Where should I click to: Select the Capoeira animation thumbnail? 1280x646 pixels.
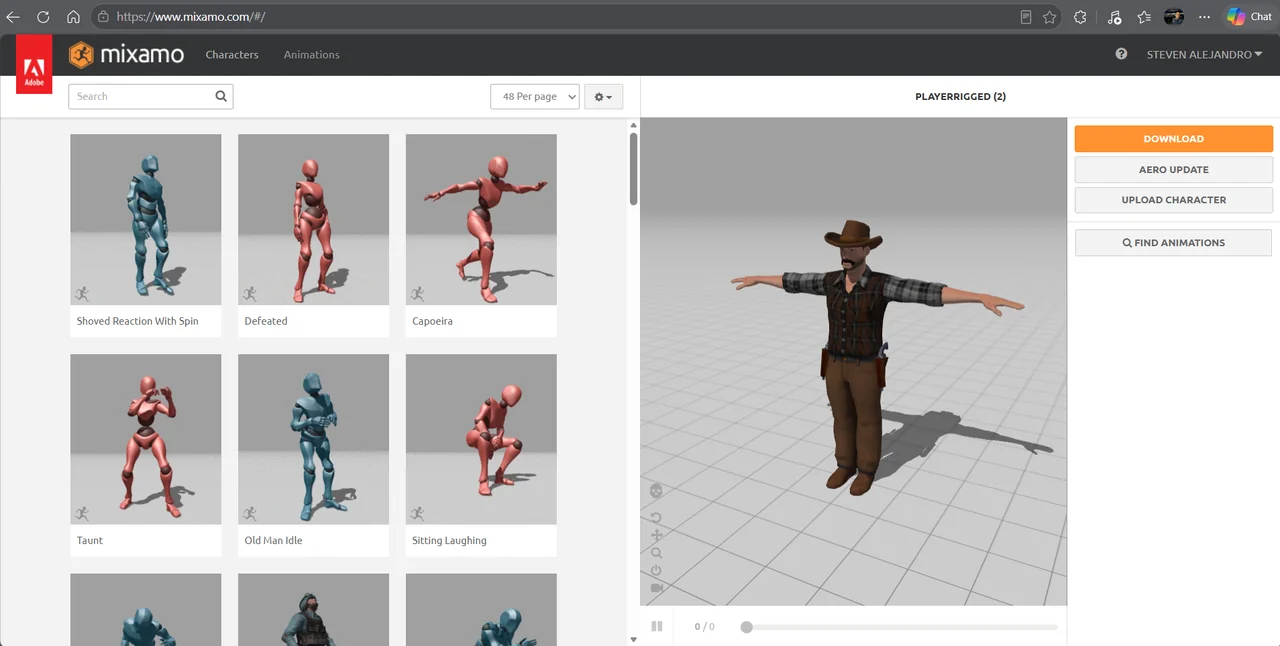[481, 220]
